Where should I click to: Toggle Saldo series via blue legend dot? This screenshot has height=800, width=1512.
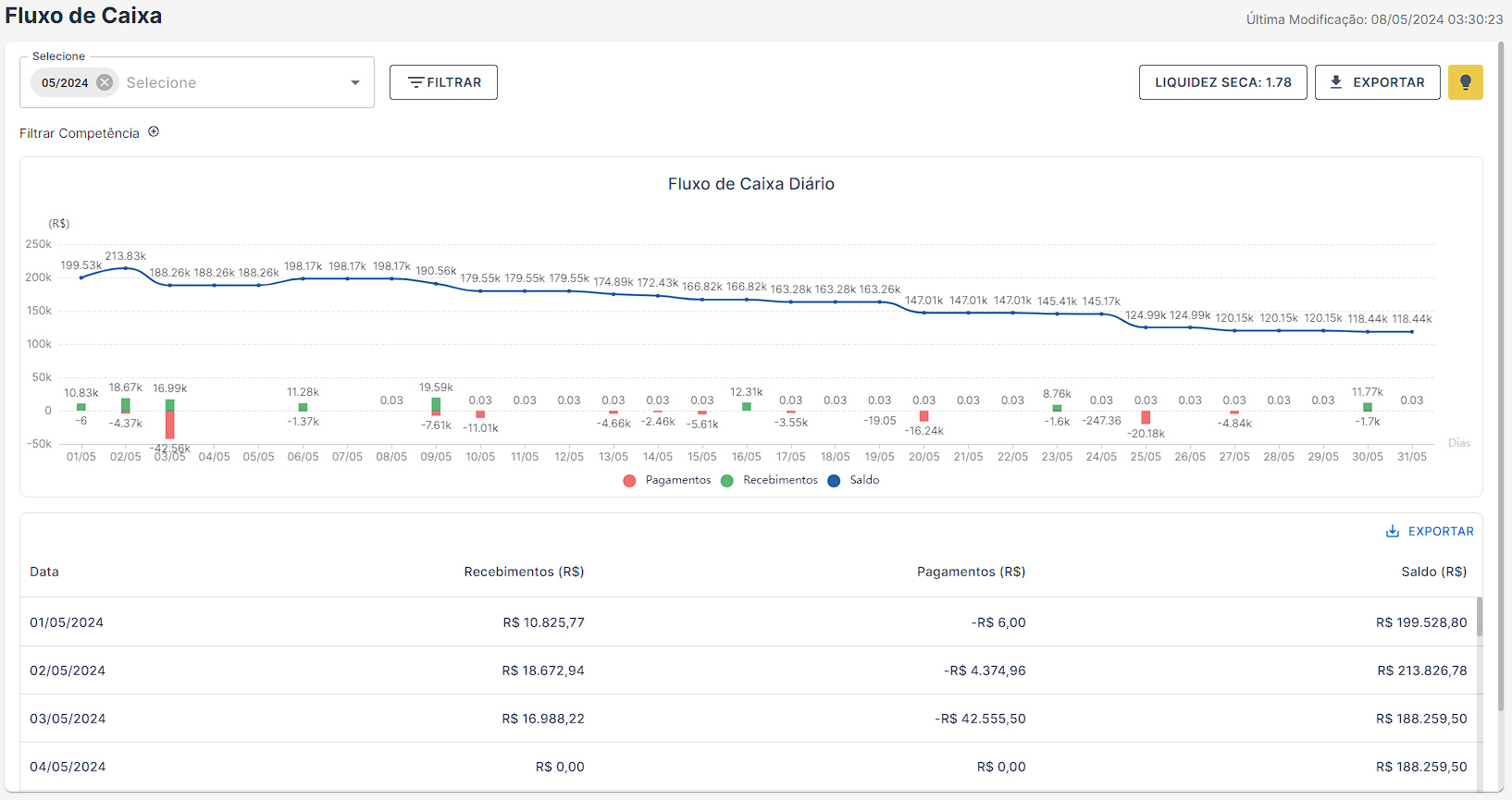click(x=834, y=481)
